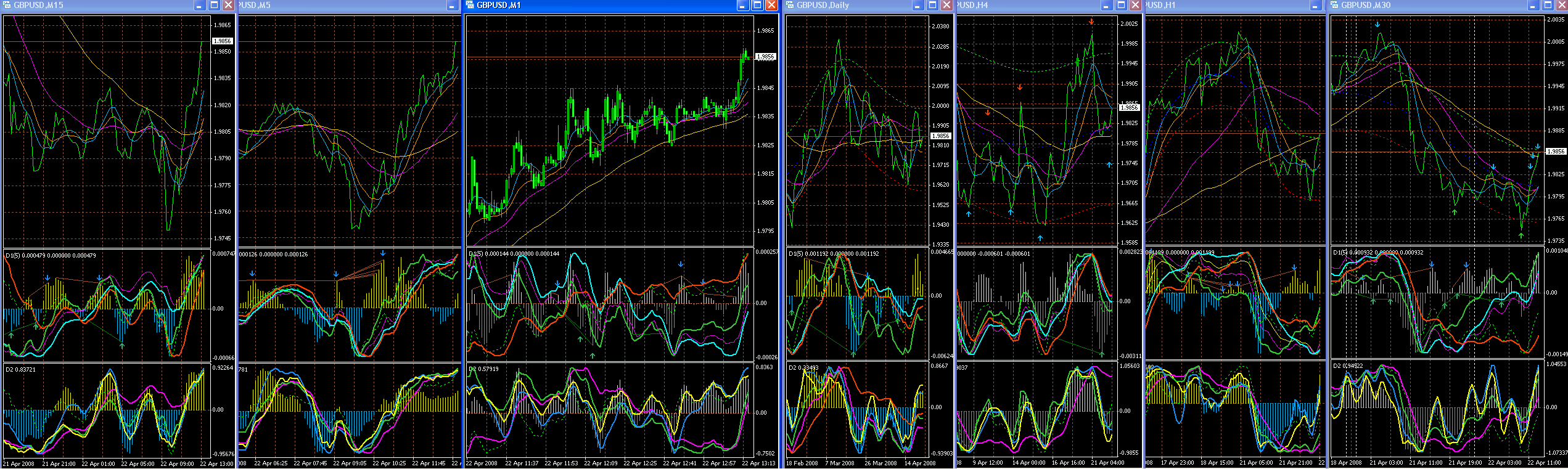Close the USD,H4 chart window
This screenshot has height=469, width=1568.
click(1135, 5)
